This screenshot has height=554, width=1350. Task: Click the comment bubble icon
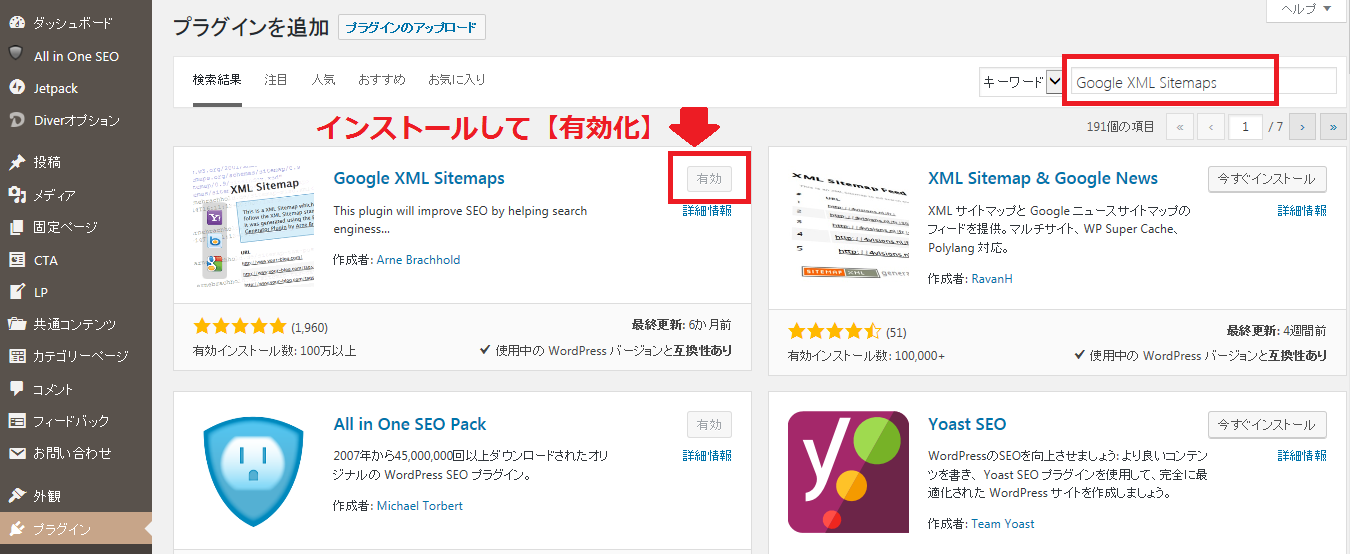tap(16, 388)
